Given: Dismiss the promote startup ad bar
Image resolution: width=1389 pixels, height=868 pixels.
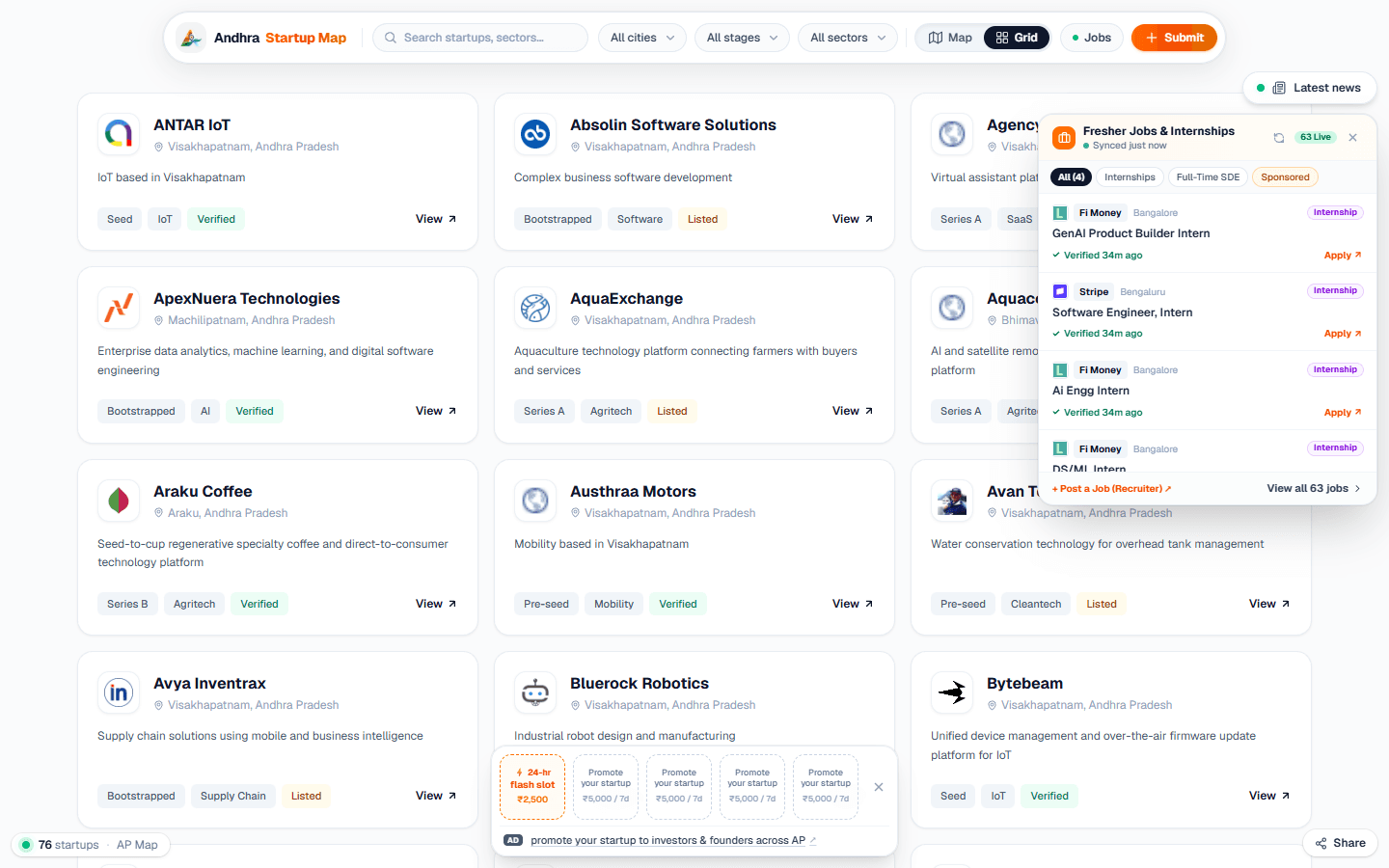Looking at the screenshot, I should click(x=879, y=787).
